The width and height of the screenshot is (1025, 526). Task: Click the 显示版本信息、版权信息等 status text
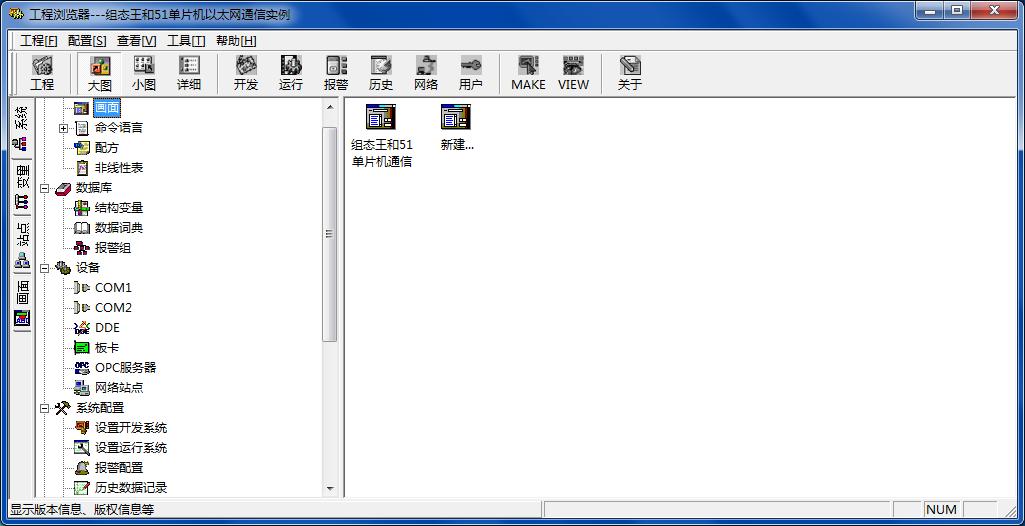[x=82, y=510]
